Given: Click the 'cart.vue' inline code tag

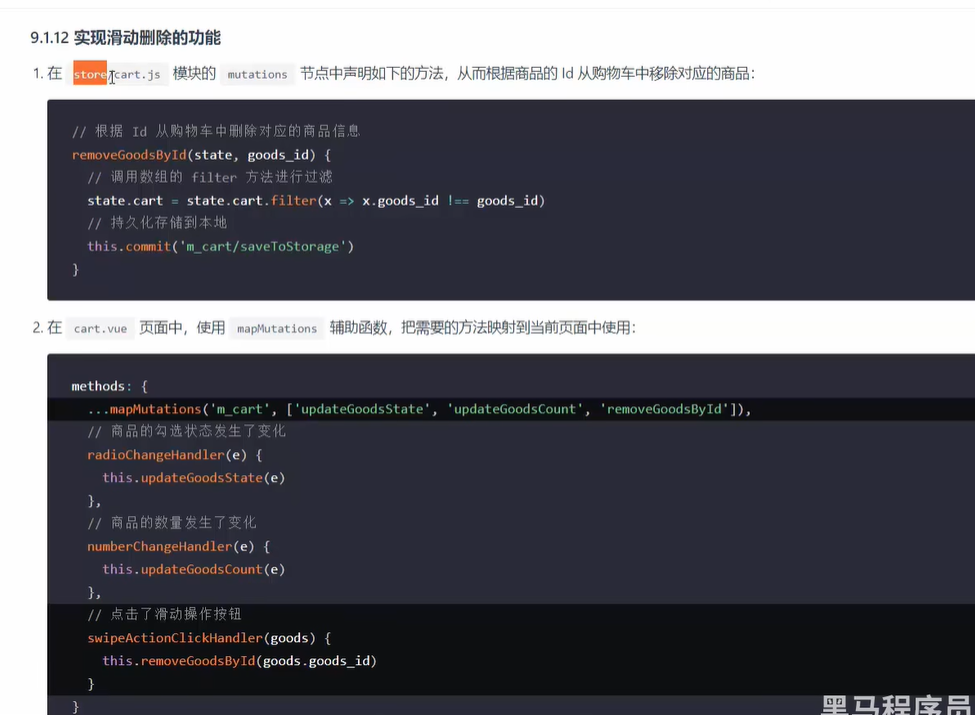Looking at the screenshot, I should [100, 328].
